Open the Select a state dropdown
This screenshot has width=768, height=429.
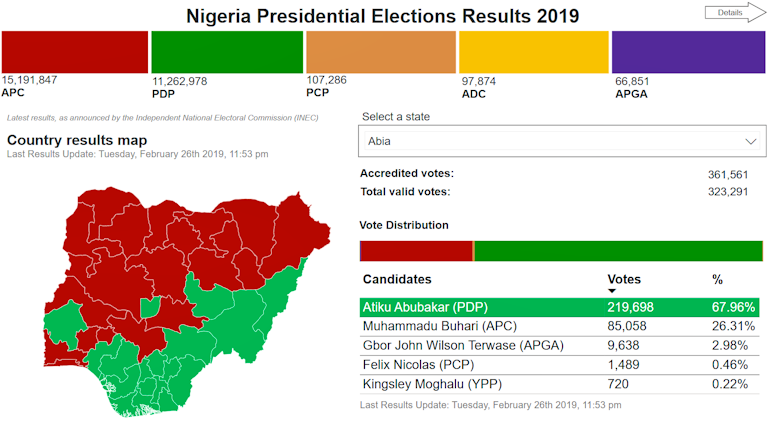point(560,142)
